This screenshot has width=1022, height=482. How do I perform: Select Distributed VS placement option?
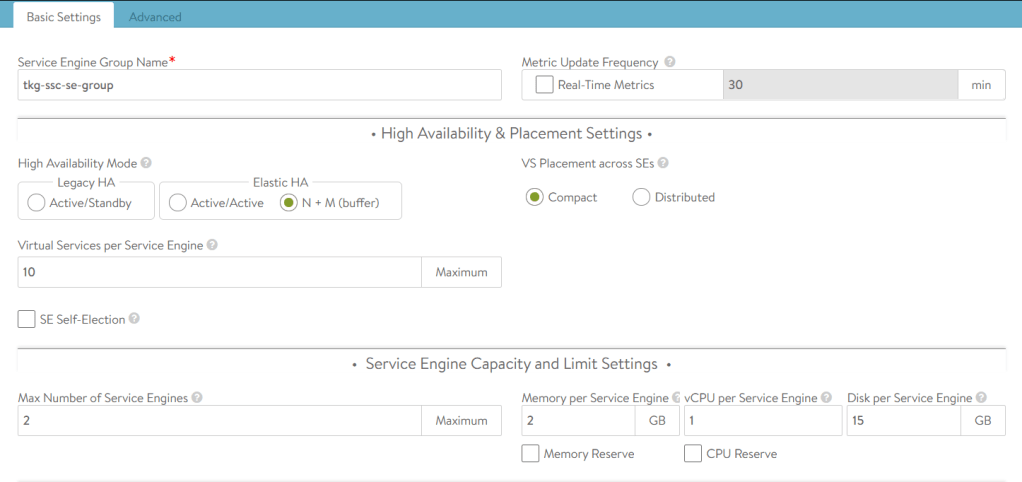point(641,197)
